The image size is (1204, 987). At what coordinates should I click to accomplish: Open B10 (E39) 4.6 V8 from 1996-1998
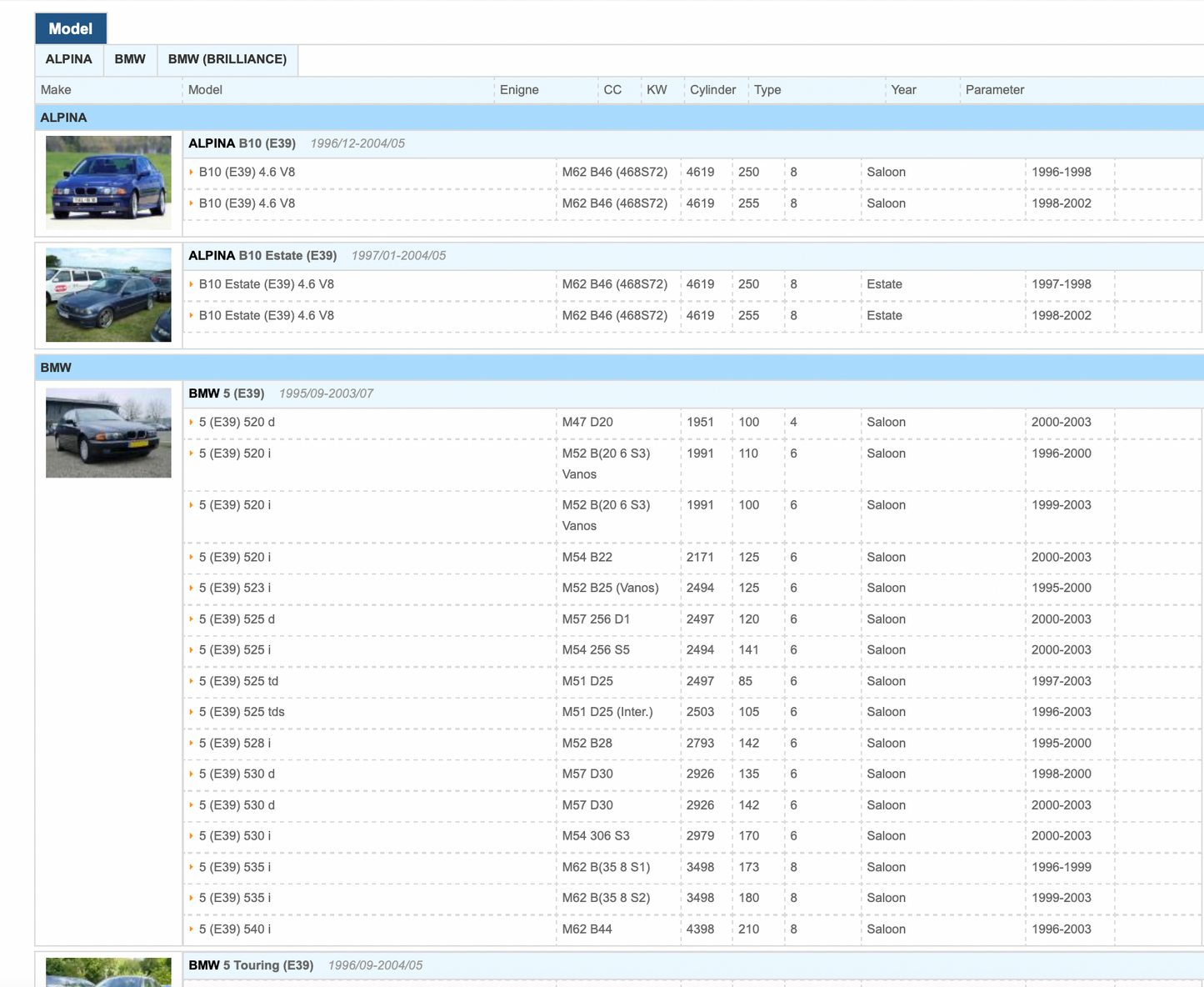coord(247,173)
